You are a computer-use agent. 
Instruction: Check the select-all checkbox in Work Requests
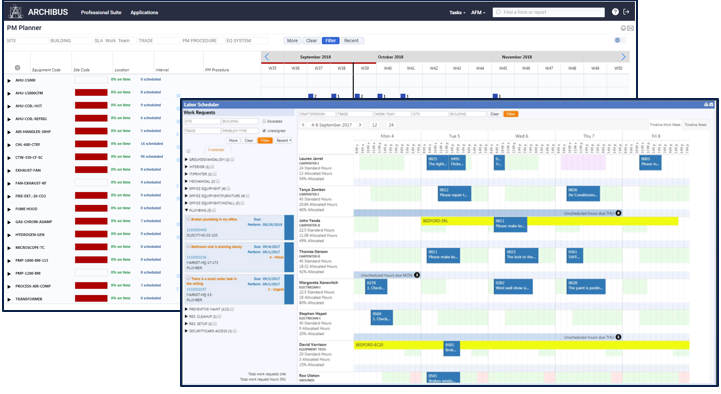point(188,151)
